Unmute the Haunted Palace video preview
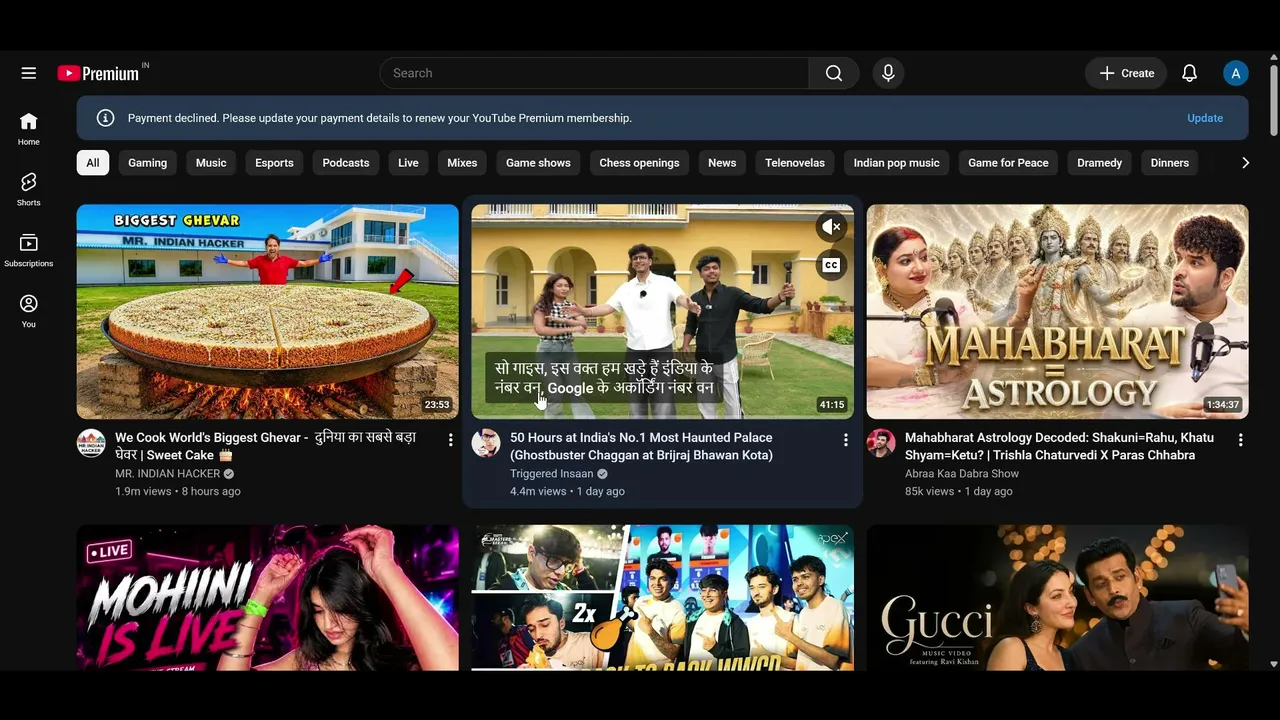This screenshot has width=1280, height=720. pos(831,227)
